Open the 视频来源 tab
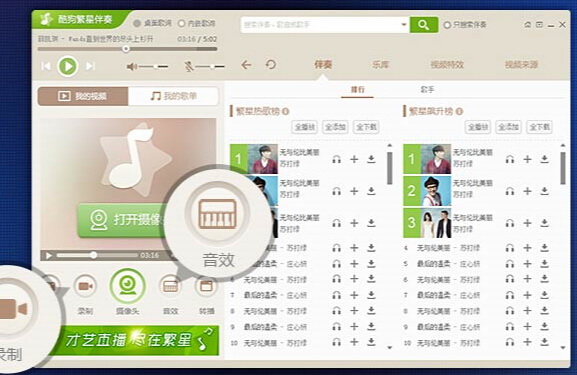 [x=521, y=65]
